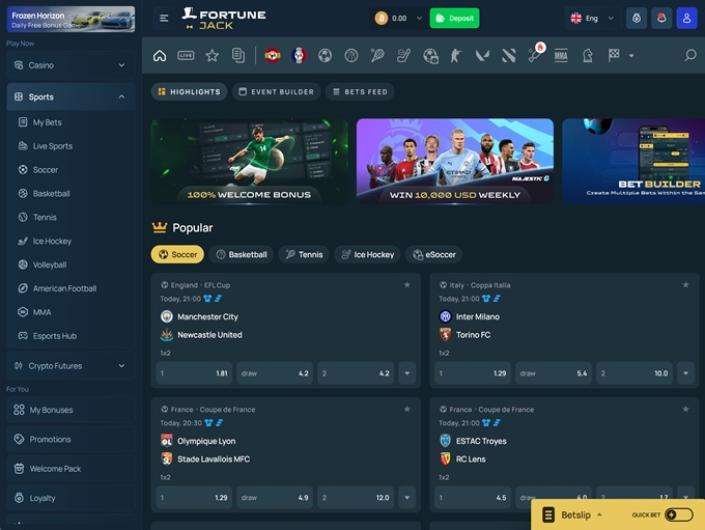Viewport: 705px width, 530px height.
Task: Open Live Sports in the sidebar
Action: [x=52, y=146]
